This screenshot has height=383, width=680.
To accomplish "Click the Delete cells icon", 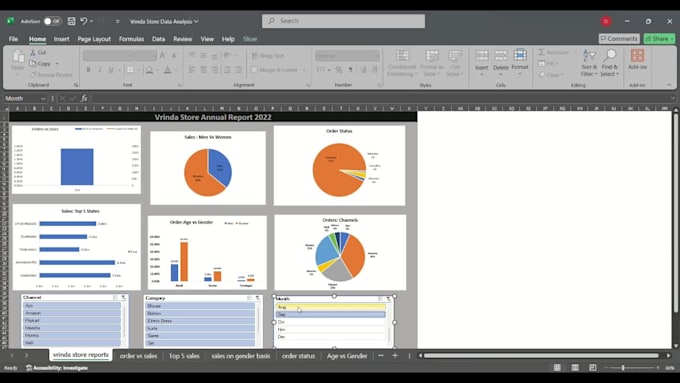I will click(500, 55).
